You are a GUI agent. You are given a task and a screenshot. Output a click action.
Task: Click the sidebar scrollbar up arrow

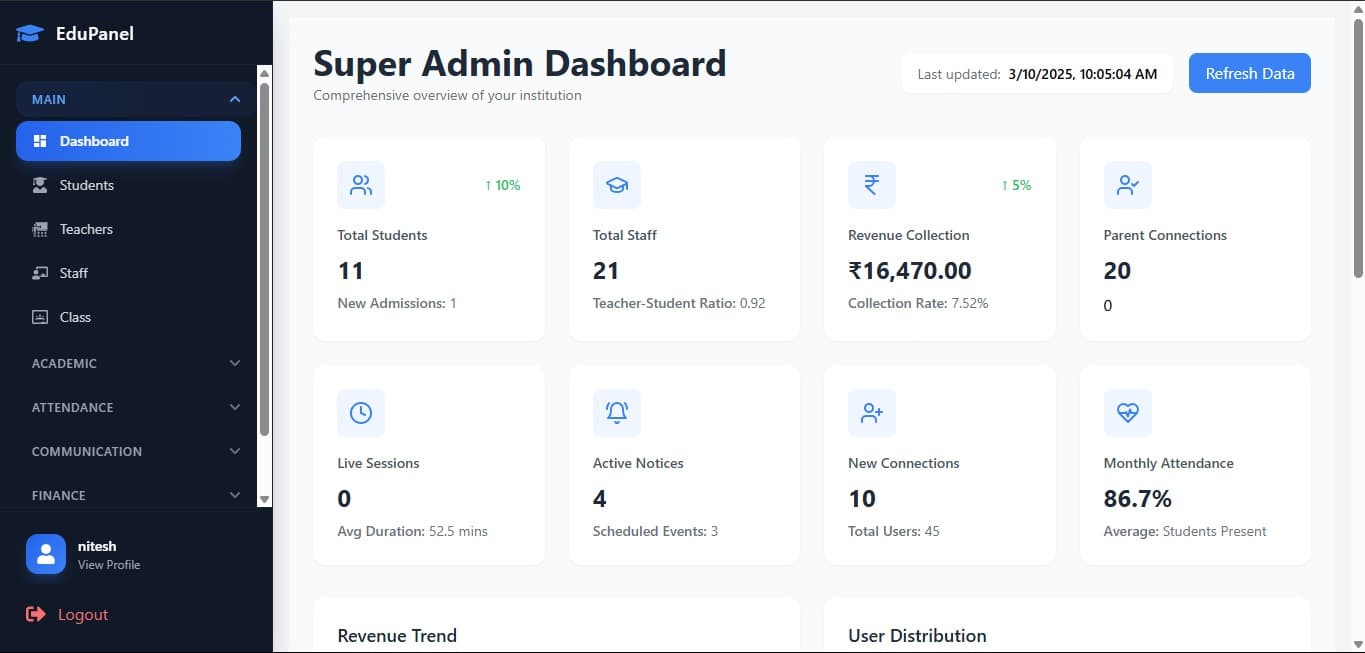[x=264, y=72]
